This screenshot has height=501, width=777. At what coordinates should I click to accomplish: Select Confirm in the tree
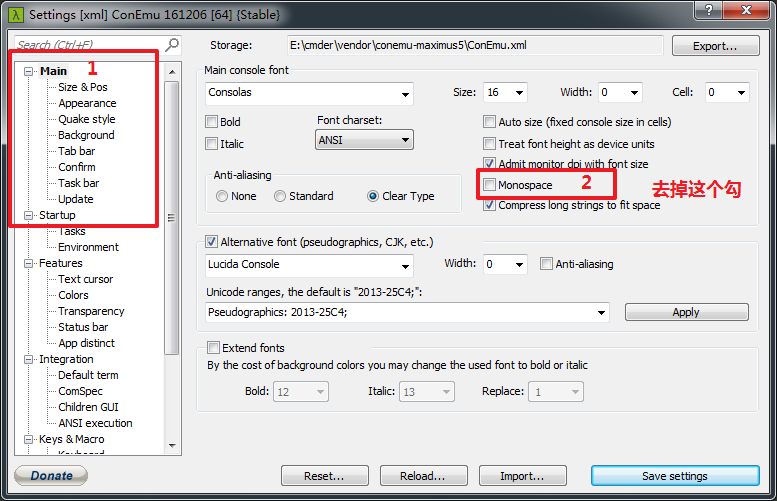77,167
